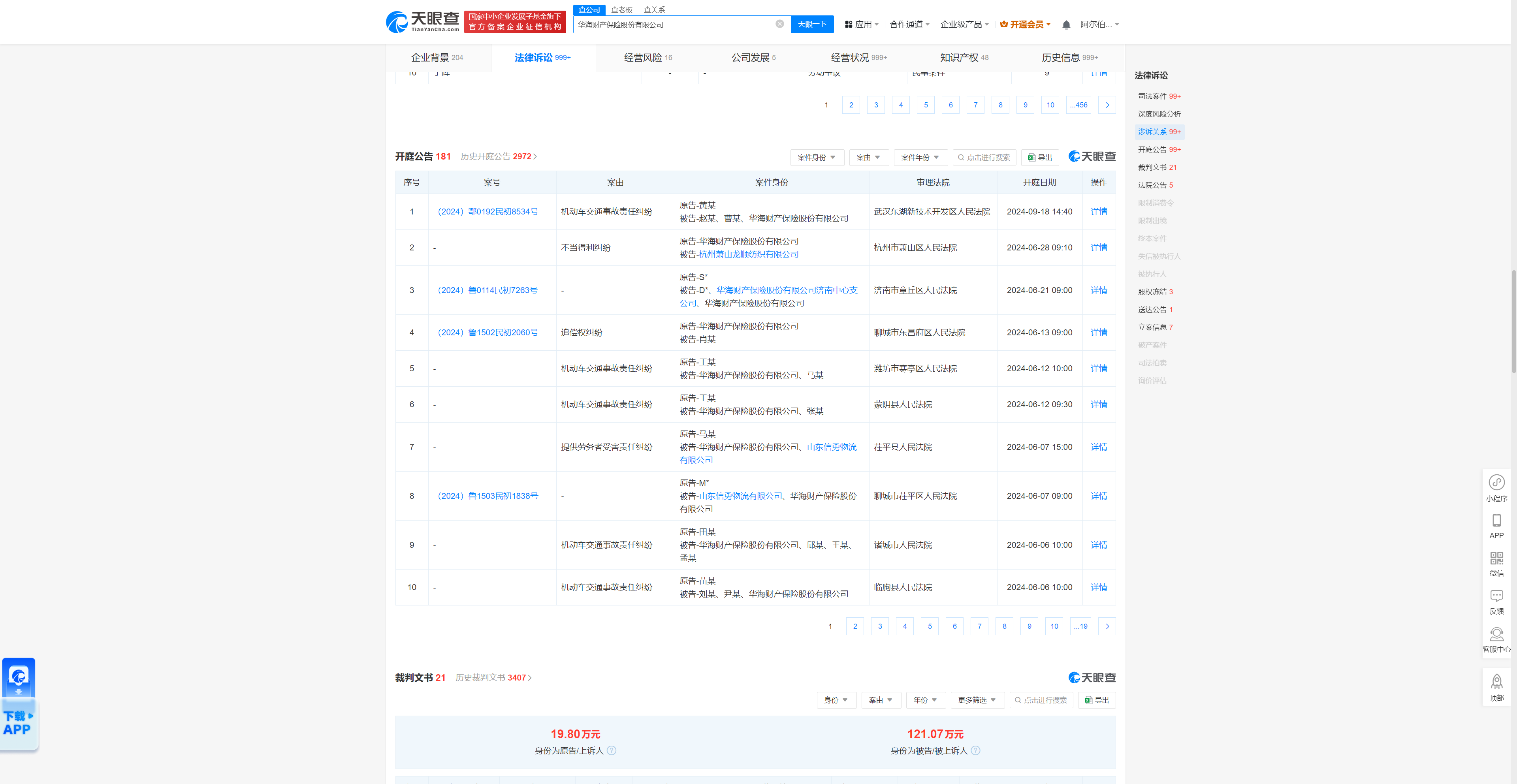View 详情 for the 追偿权纠纷 case row
Screen dimensions: 1517x784
click(x=1099, y=333)
